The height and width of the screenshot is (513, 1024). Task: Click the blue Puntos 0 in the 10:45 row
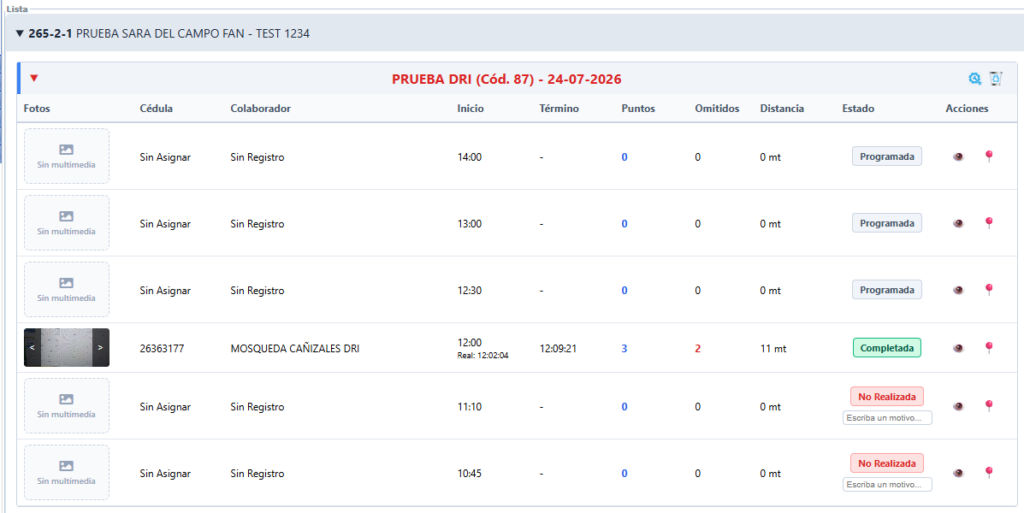624,474
